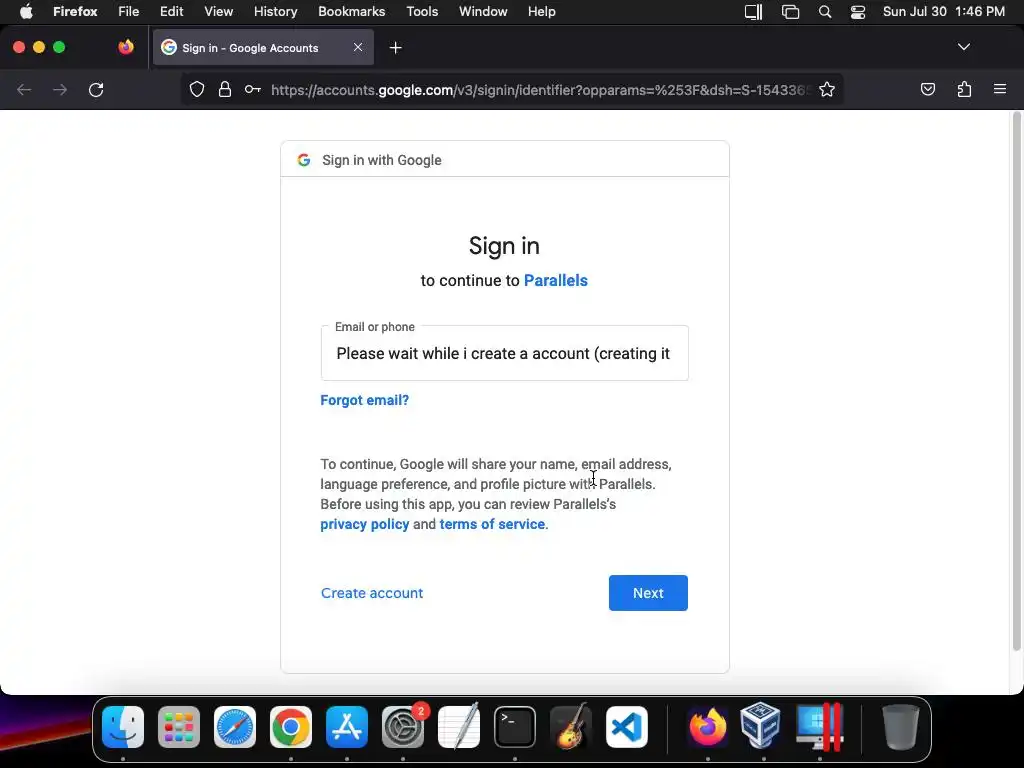Click the Google logo in the card header
This screenshot has height=768, width=1024.
tap(304, 160)
